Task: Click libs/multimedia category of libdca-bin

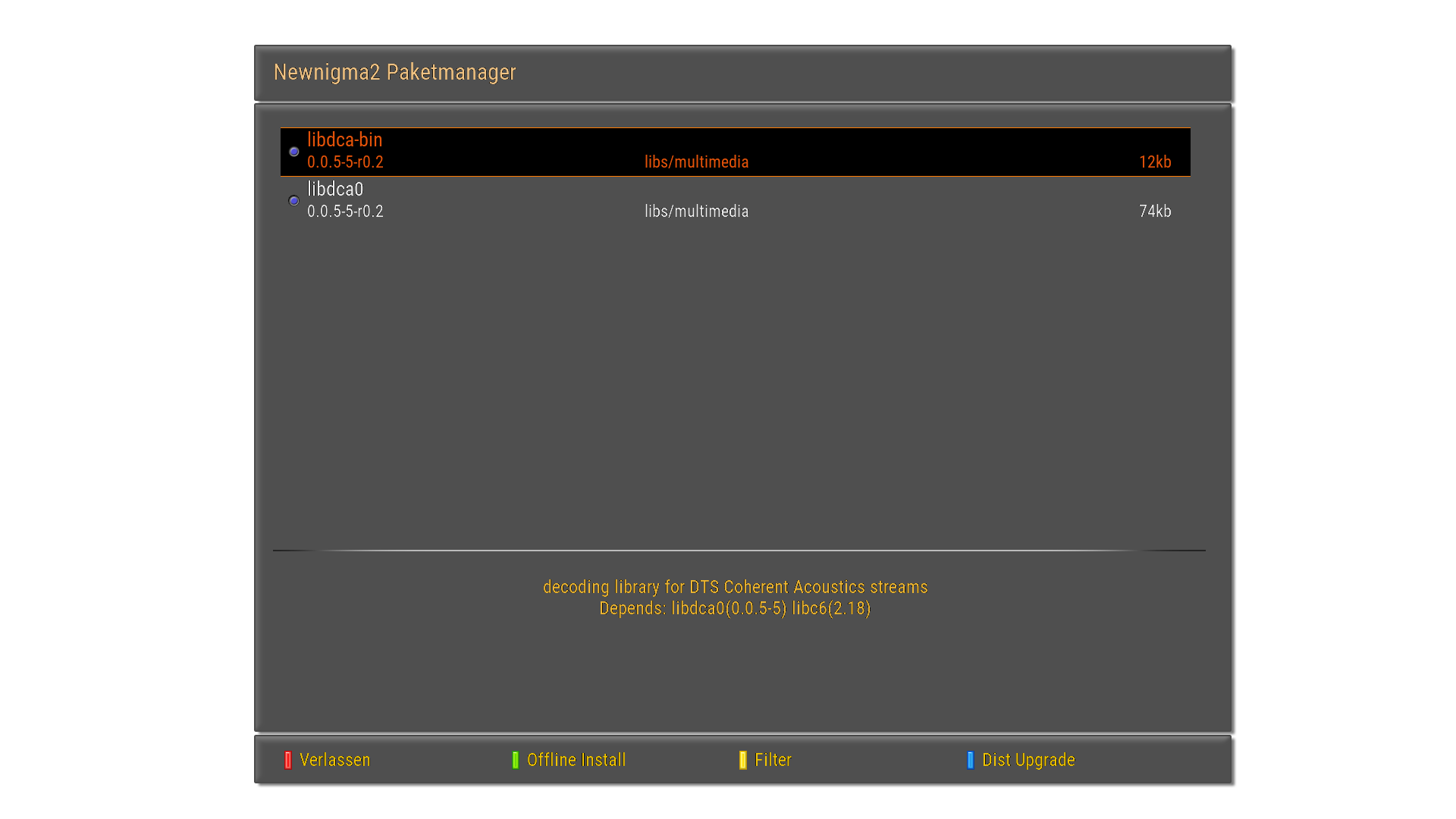Action: (x=696, y=162)
